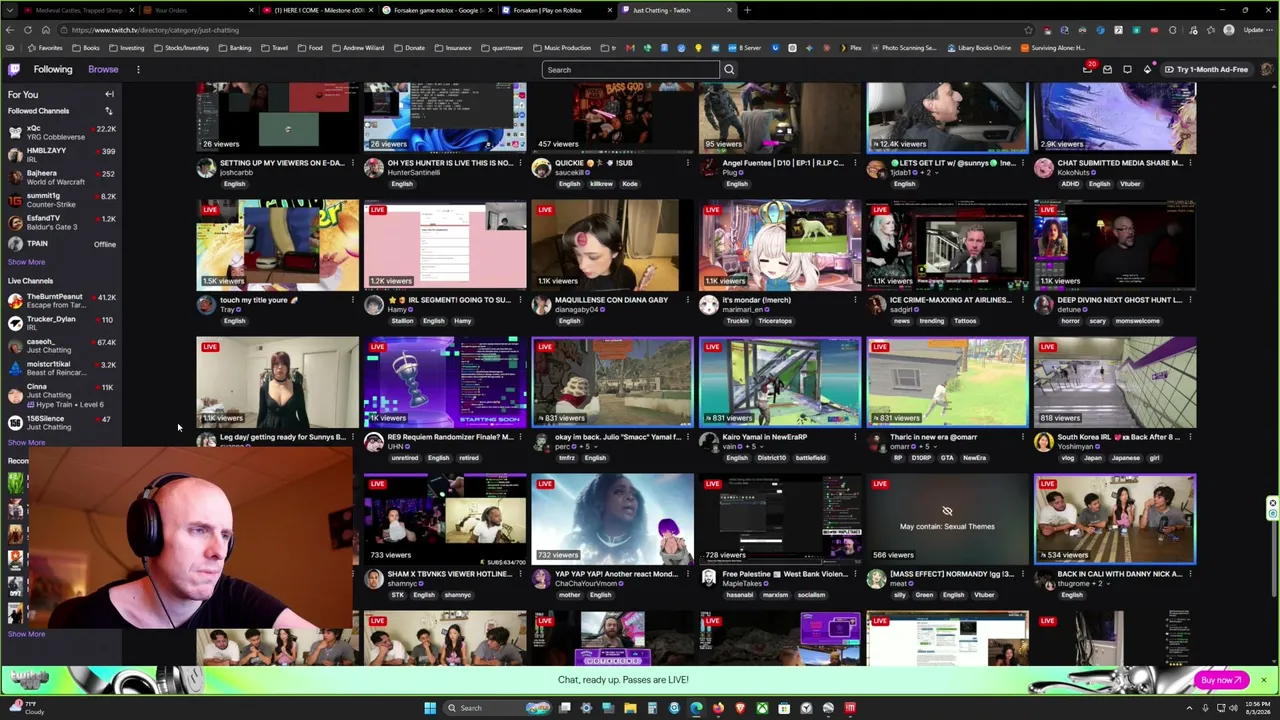Click the Twitch search input field

(x=630, y=70)
